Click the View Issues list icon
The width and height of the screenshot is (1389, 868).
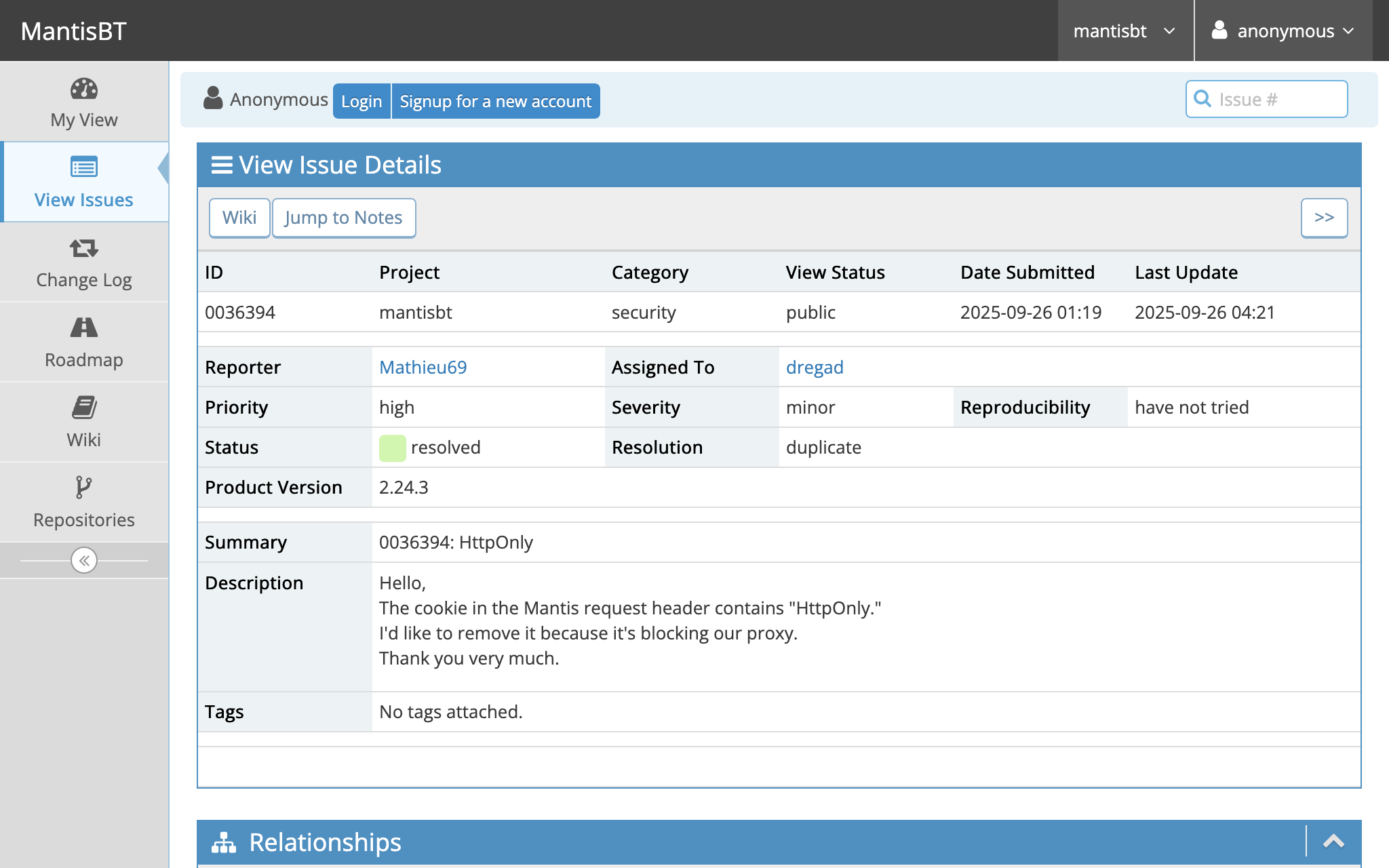(x=84, y=167)
